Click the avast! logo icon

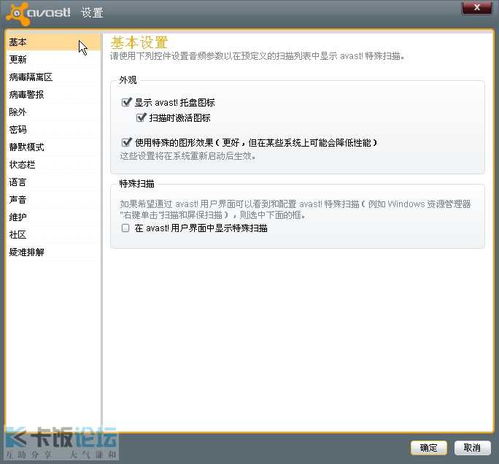coord(18,13)
